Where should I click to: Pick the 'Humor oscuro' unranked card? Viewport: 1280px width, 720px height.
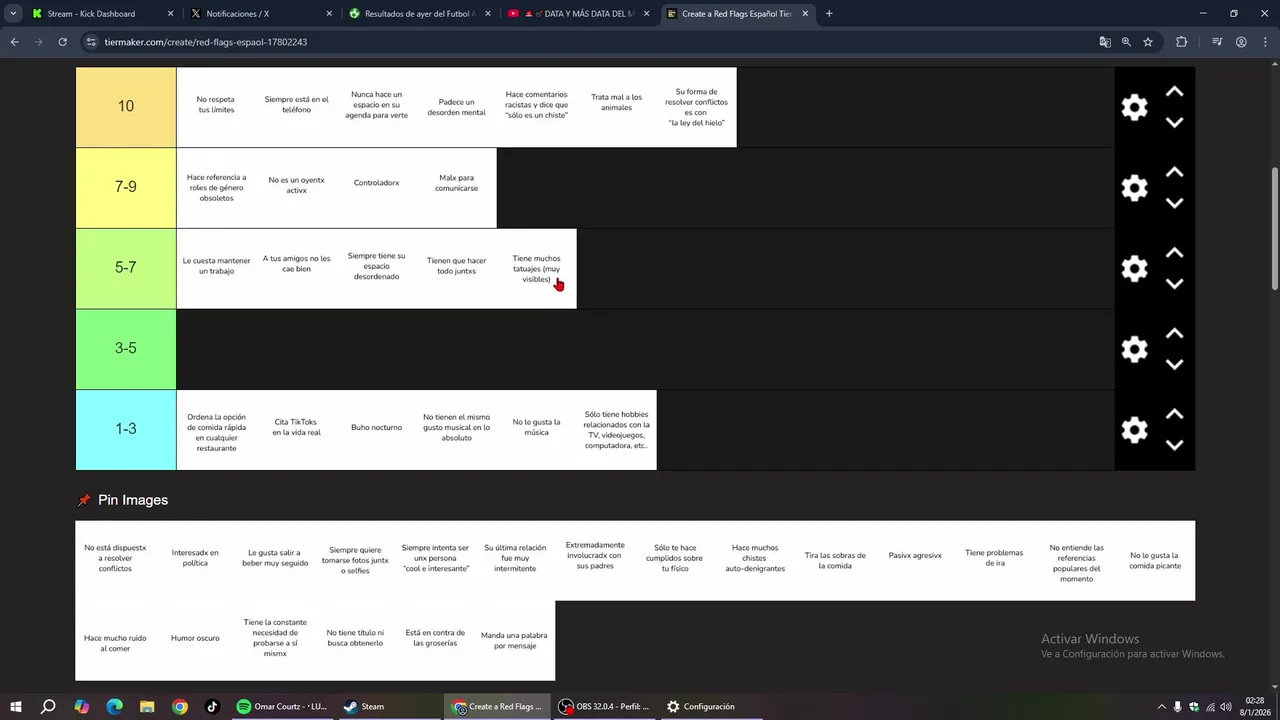195,640
